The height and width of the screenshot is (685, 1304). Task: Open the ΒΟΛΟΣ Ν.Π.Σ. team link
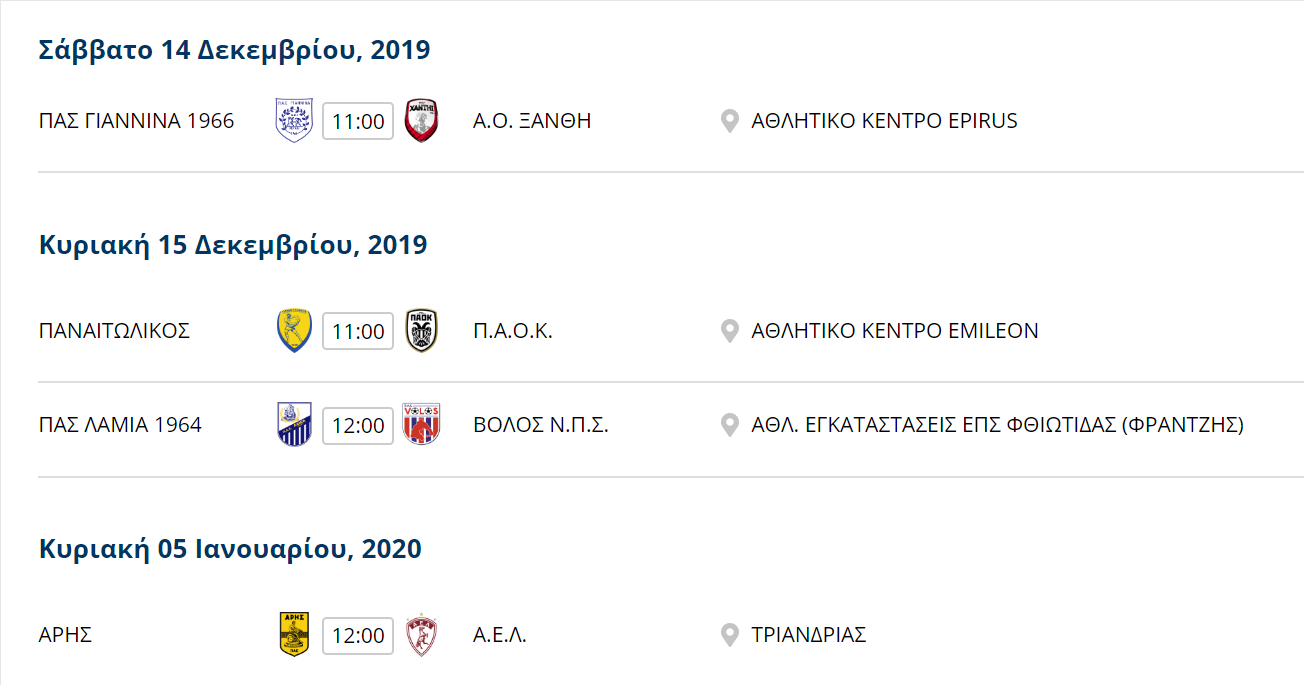pyautogui.click(x=541, y=425)
